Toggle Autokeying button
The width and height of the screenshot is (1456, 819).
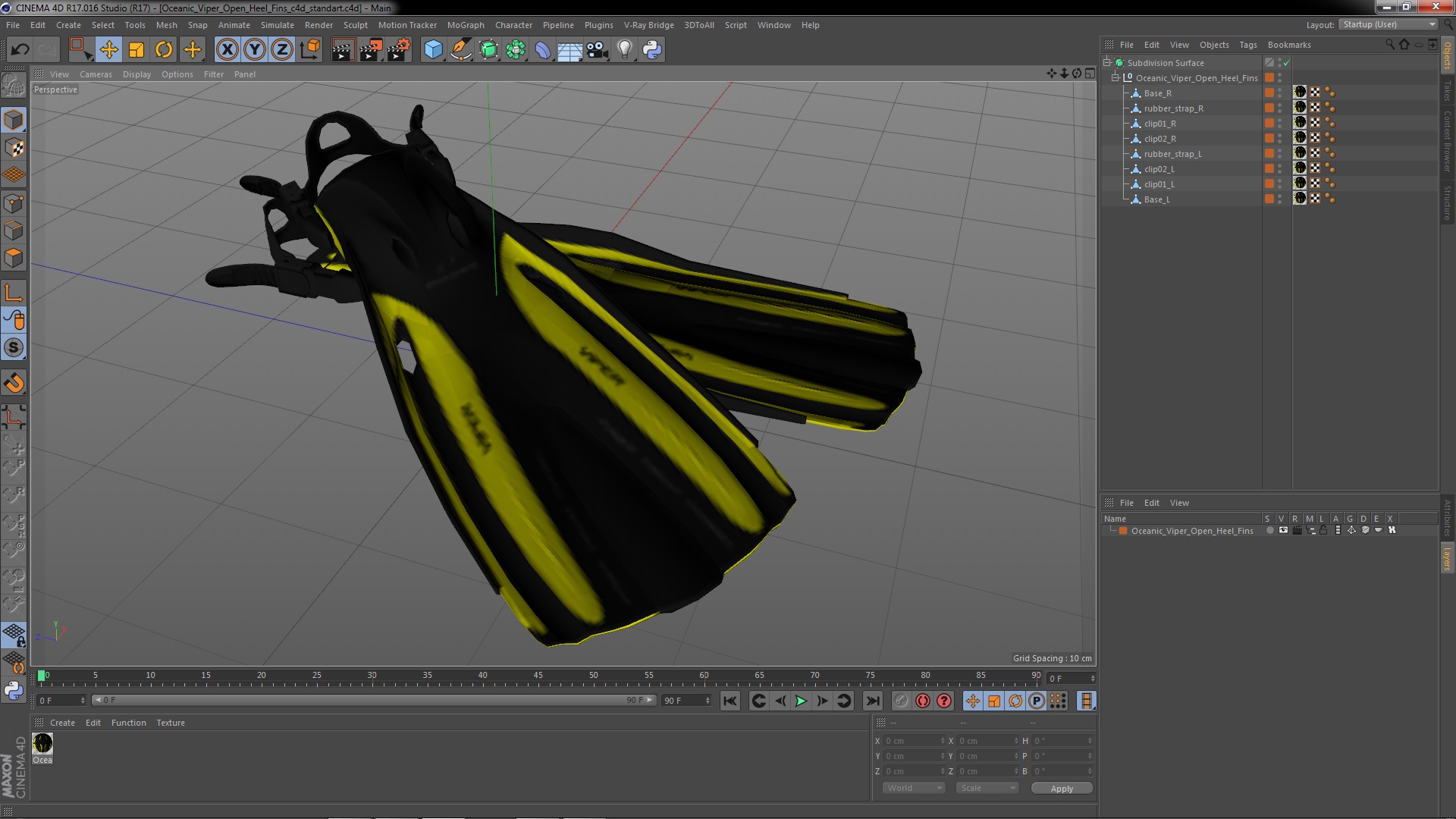pyautogui.click(x=922, y=701)
